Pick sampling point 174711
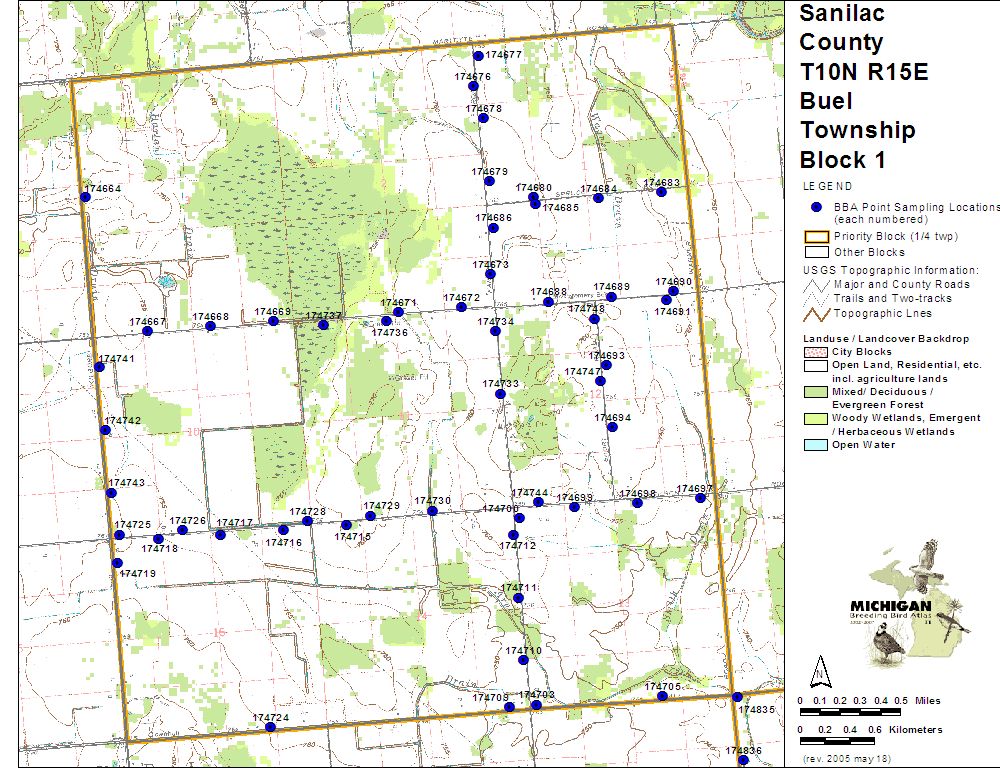Image resolution: width=1000 pixels, height=768 pixels. pos(518,598)
